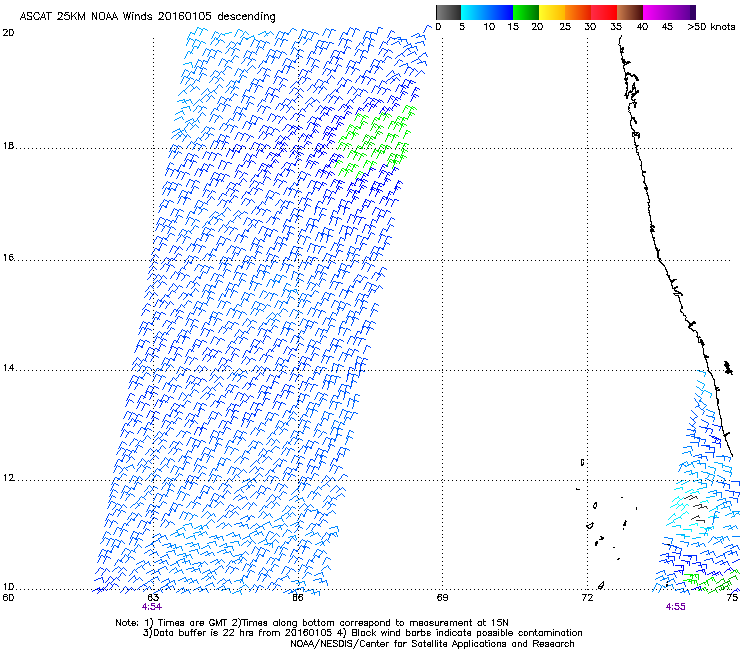
Task: Click the magenta-purple 40-50 knots legend swatch
Action: [x=669, y=12]
